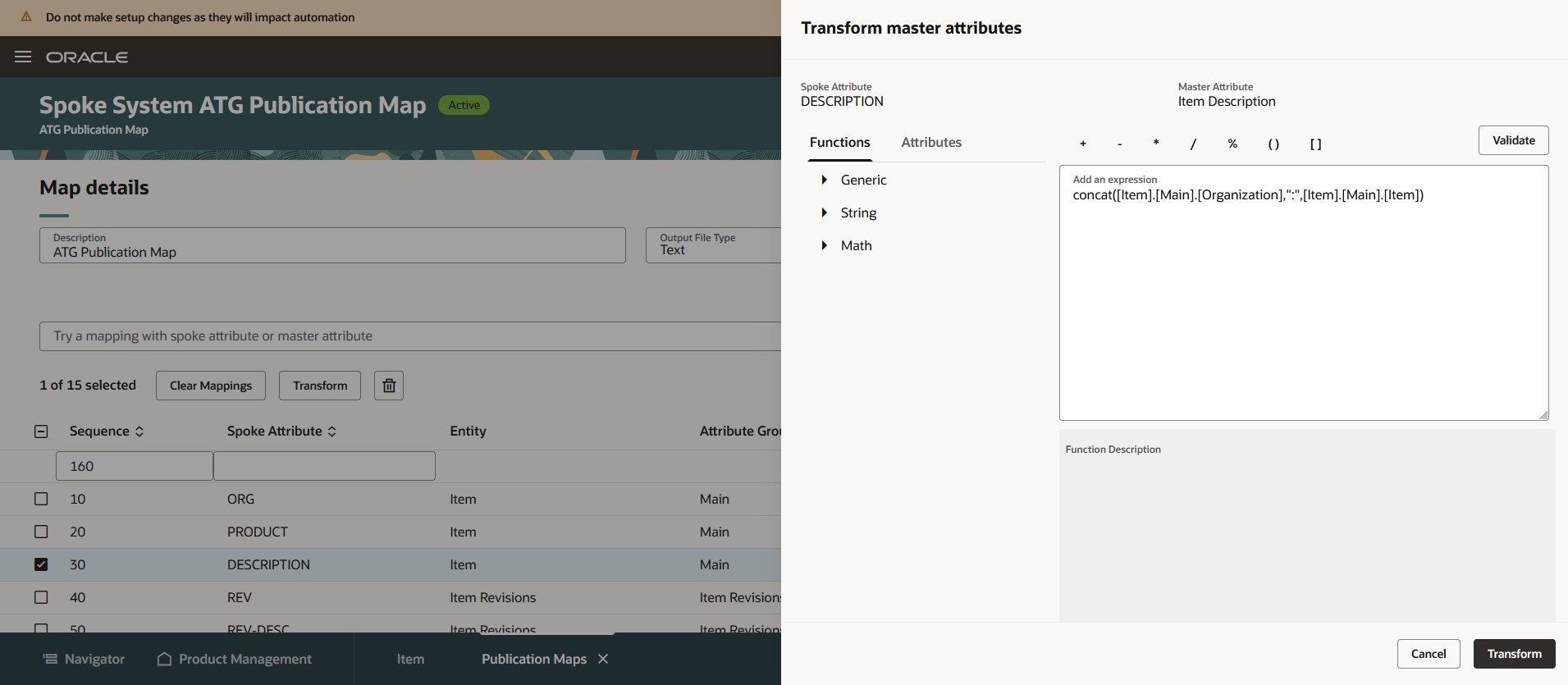The height and width of the screenshot is (685, 1568).
Task: Focus the mapping search box
Action: coord(410,336)
